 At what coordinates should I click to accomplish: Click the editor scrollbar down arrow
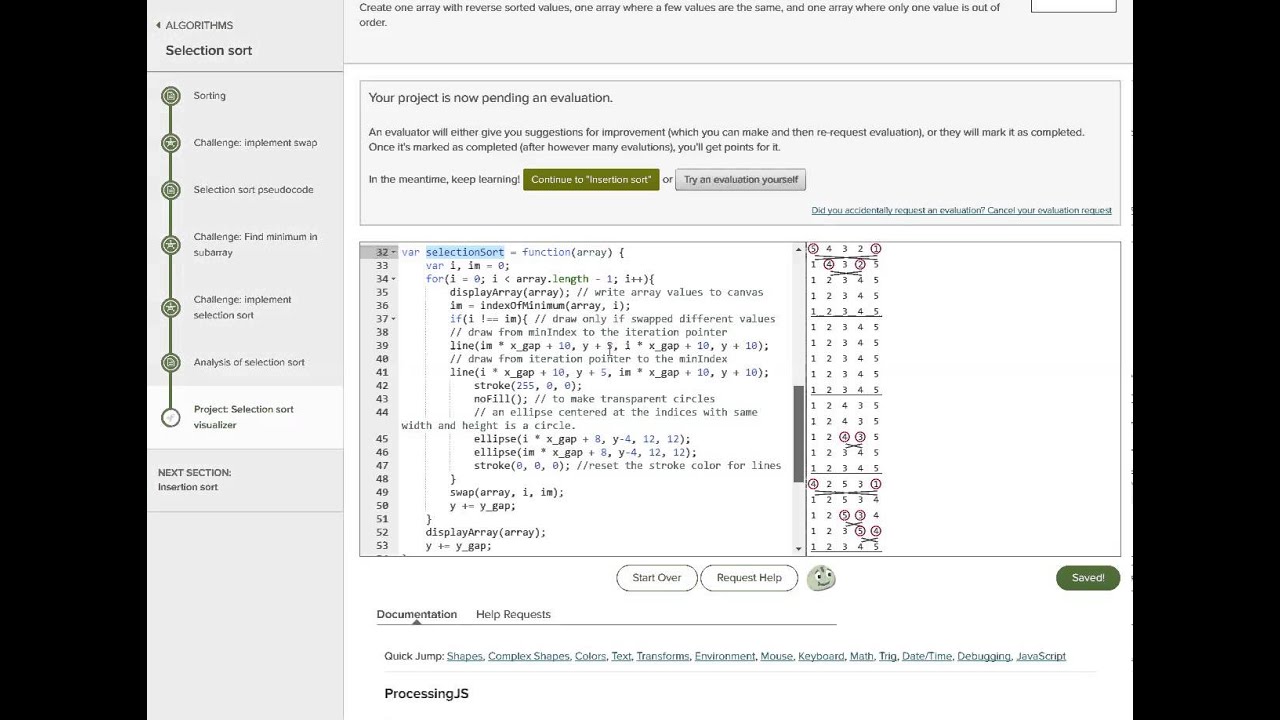[x=798, y=548]
